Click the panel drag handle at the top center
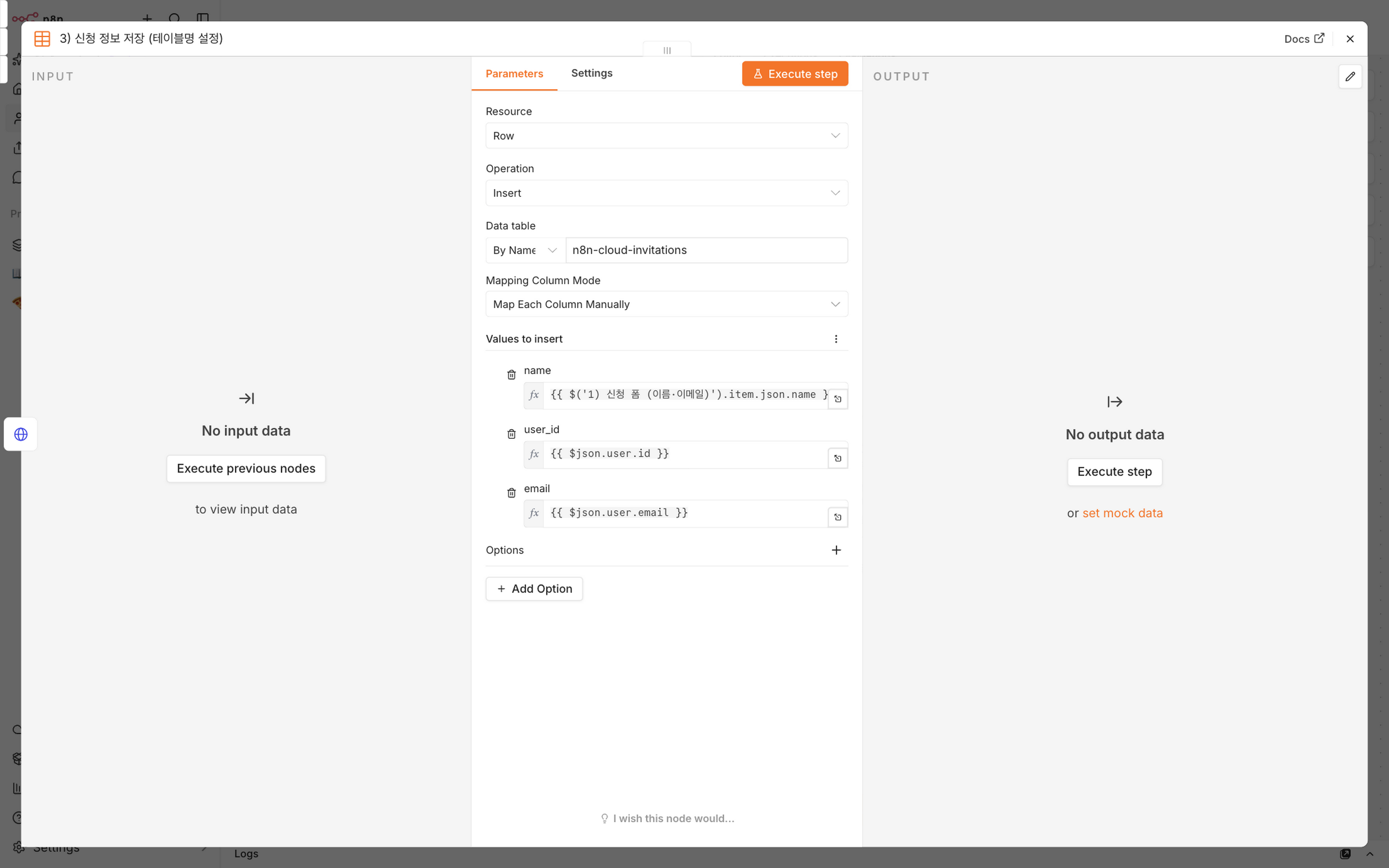The height and width of the screenshot is (868, 1389). 667,50
